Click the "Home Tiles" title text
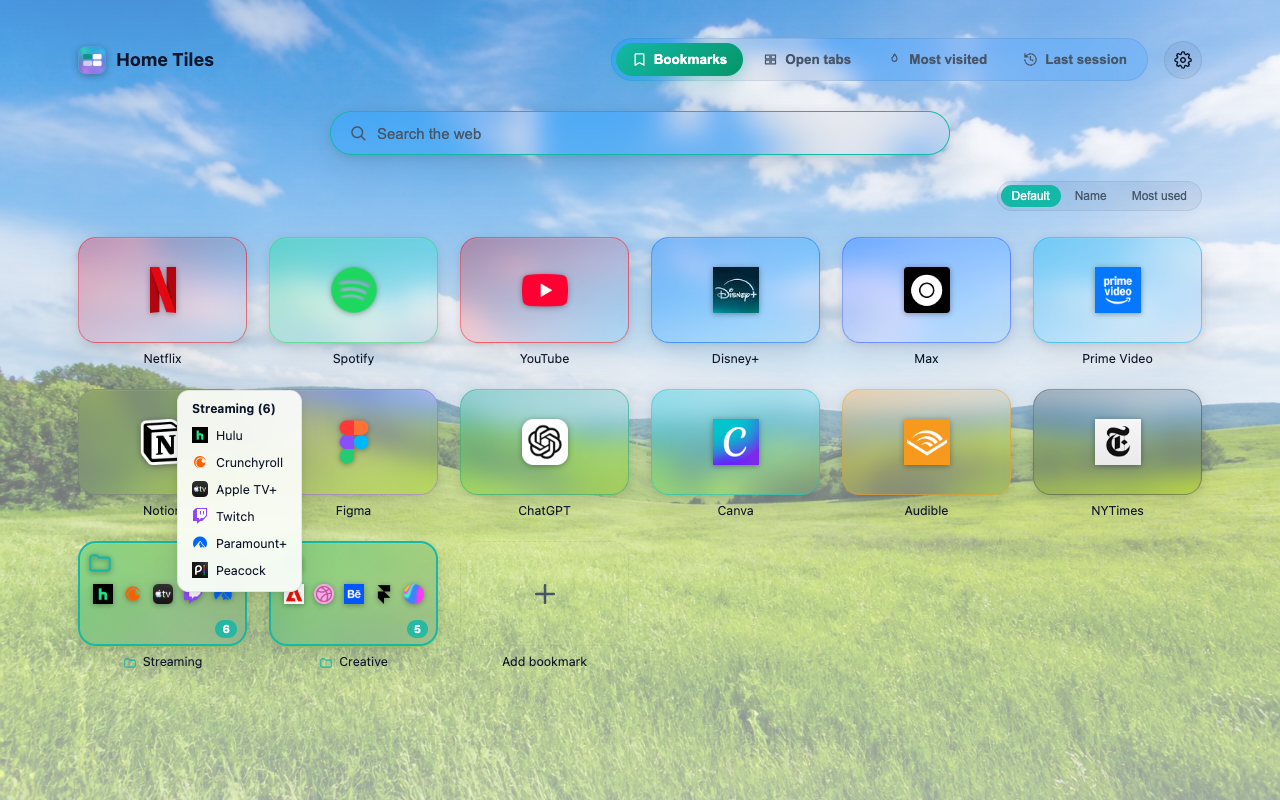Viewport: 1280px width, 800px height. [165, 60]
